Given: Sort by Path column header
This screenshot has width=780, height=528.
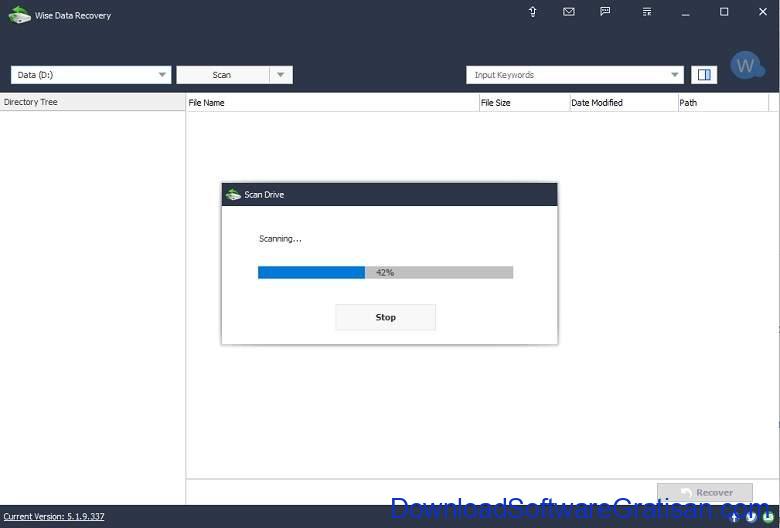Looking at the screenshot, I should point(723,103).
